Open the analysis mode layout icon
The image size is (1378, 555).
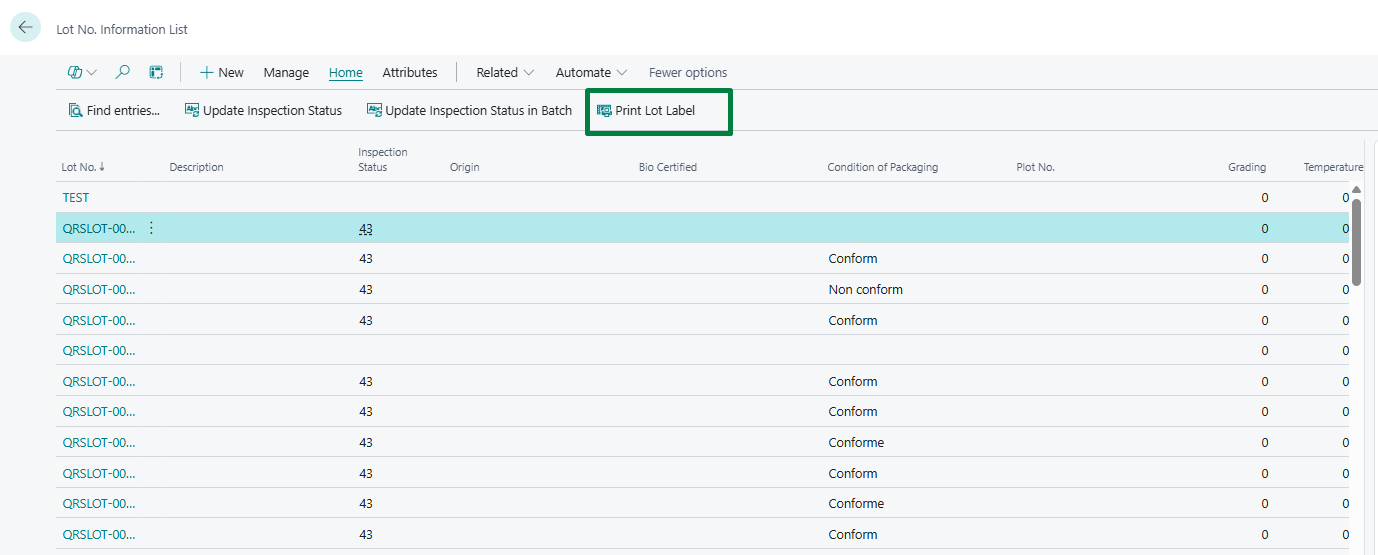pos(156,72)
